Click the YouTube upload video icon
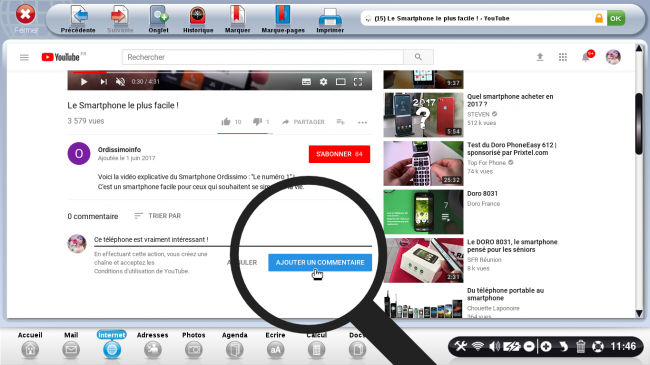The height and width of the screenshot is (365, 650). [x=540, y=57]
